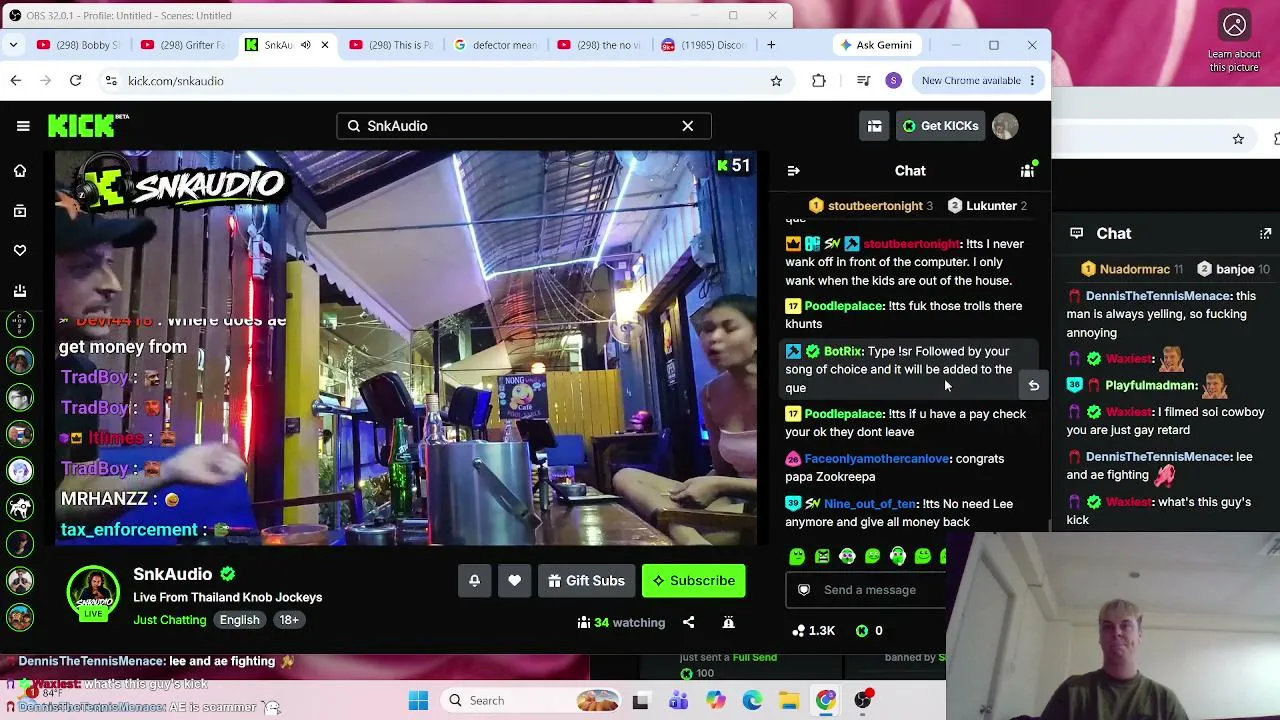Switch to the defector meaning Google tab
This screenshot has height=720, width=1280.
(x=496, y=45)
